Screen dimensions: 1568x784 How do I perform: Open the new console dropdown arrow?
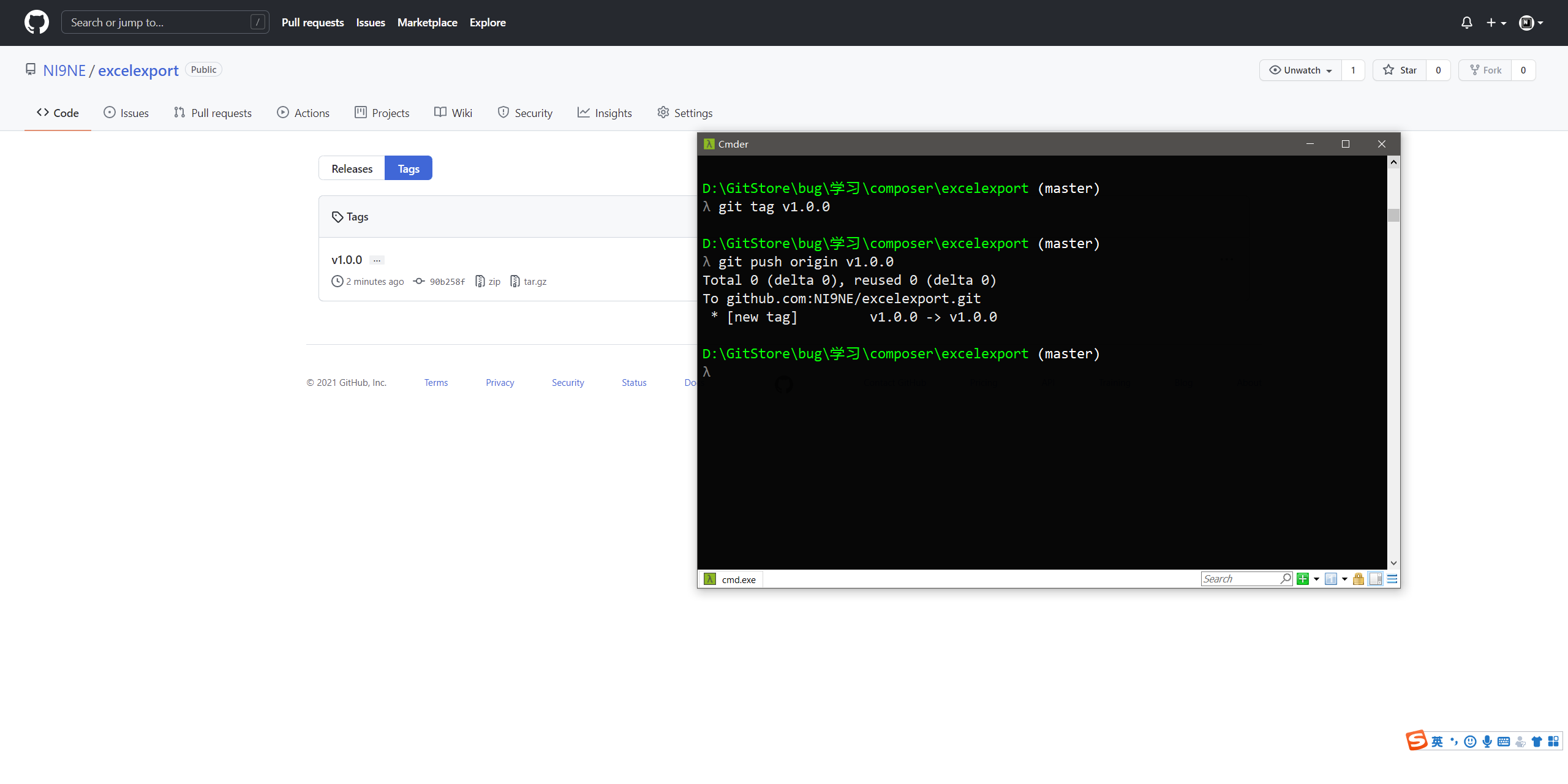[1316, 579]
